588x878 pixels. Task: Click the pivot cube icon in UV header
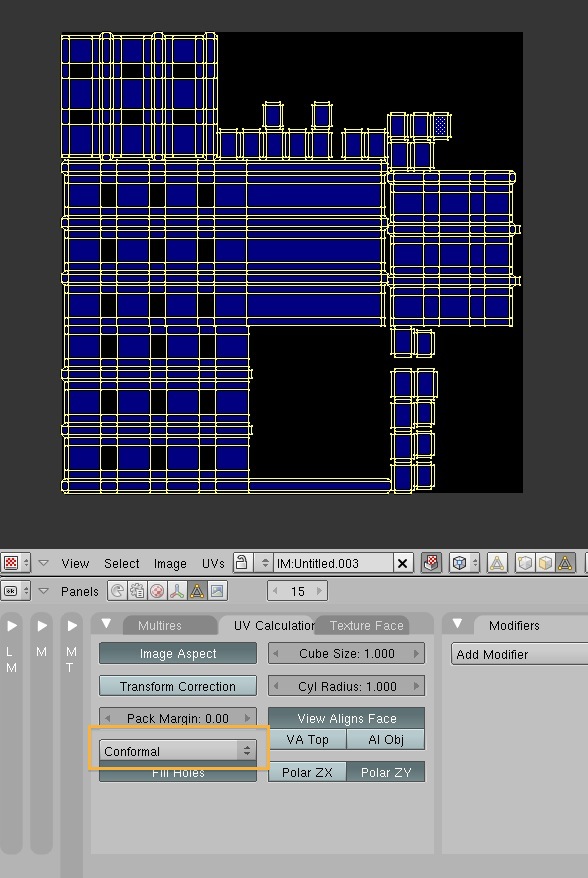(459, 563)
